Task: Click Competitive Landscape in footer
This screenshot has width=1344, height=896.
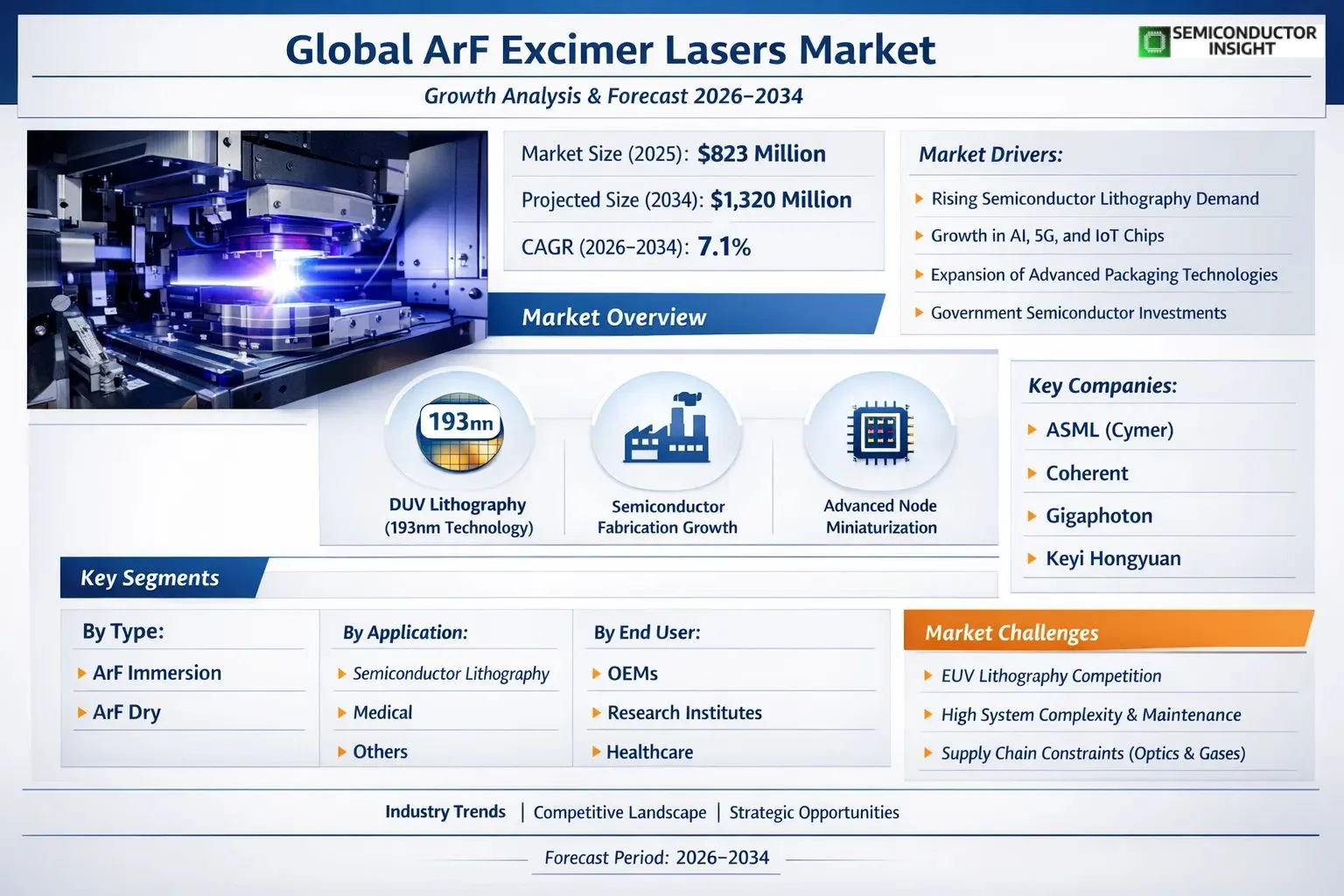Action: point(619,813)
